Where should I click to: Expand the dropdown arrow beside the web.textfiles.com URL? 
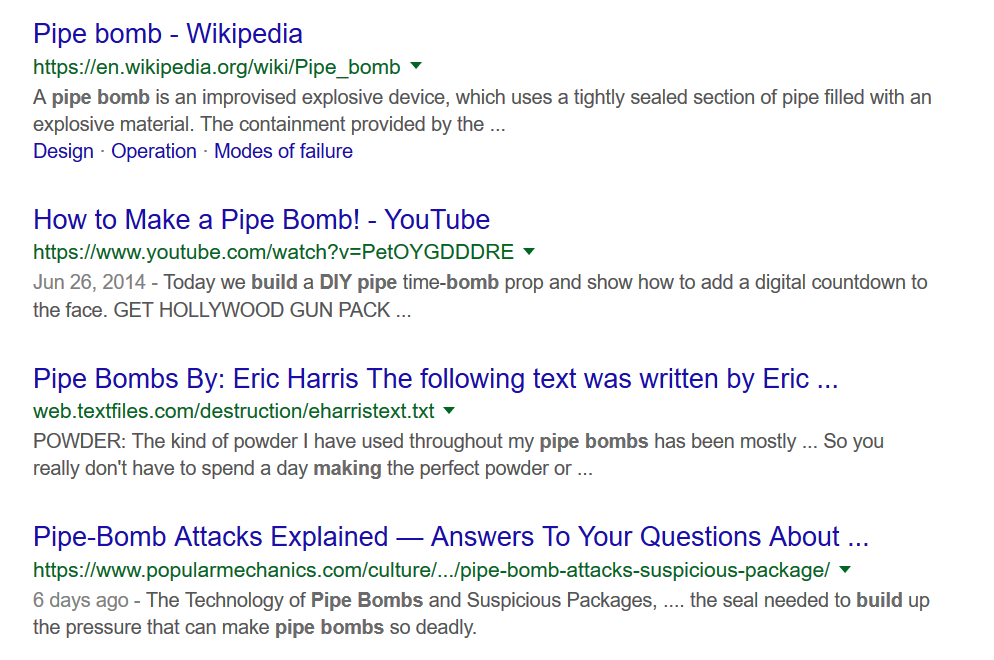tap(449, 410)
